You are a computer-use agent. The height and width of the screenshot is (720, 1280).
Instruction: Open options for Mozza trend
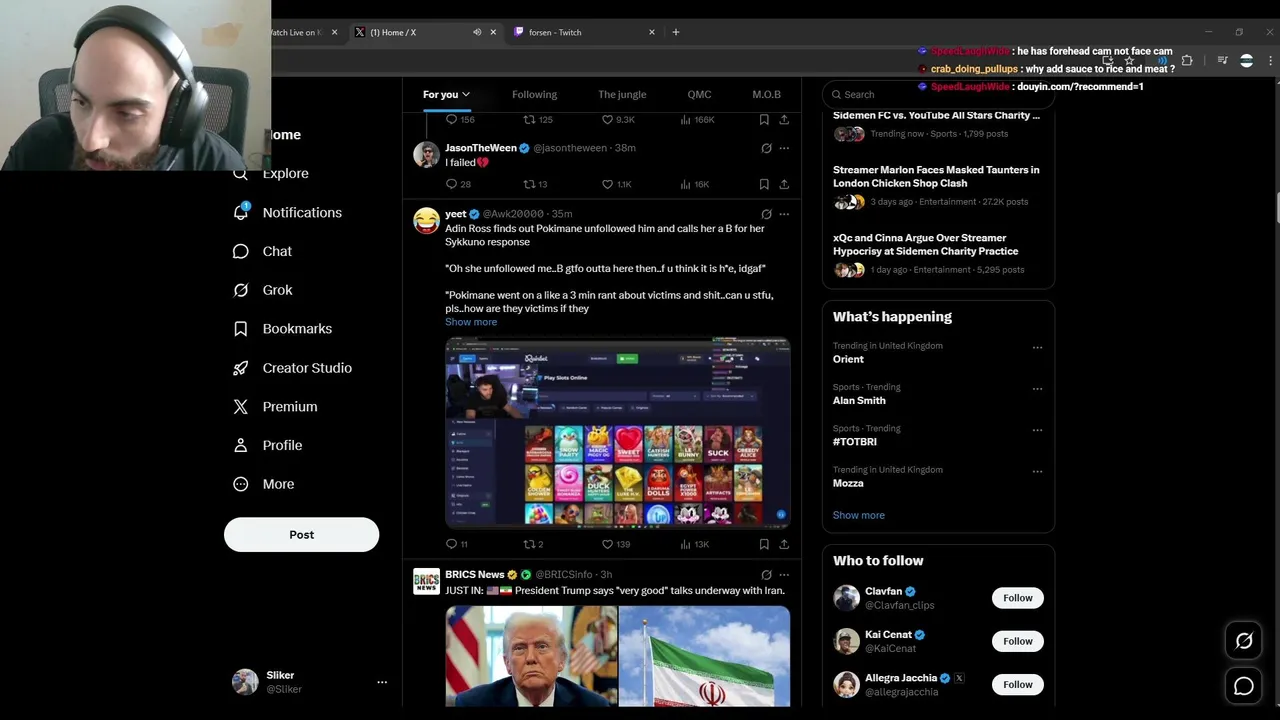click(1037, 471)
